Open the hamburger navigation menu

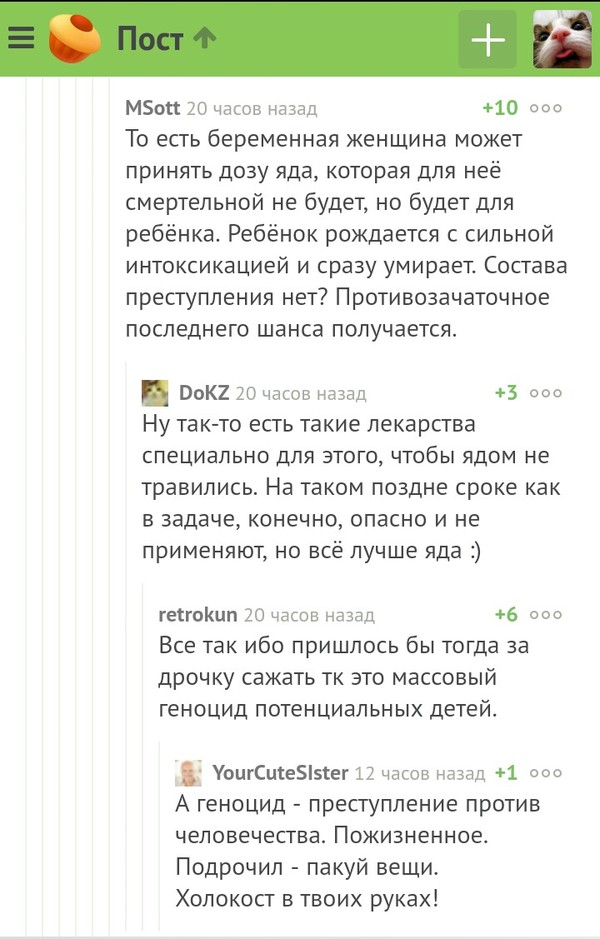coord(21,39)
